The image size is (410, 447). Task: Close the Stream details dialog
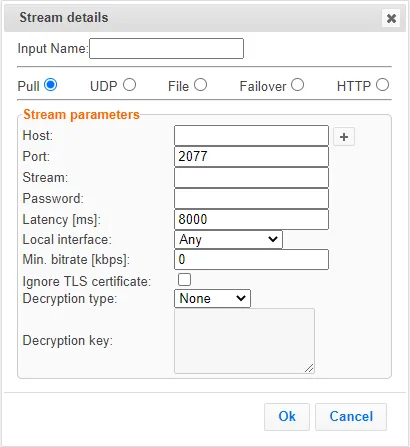[391, 18]
